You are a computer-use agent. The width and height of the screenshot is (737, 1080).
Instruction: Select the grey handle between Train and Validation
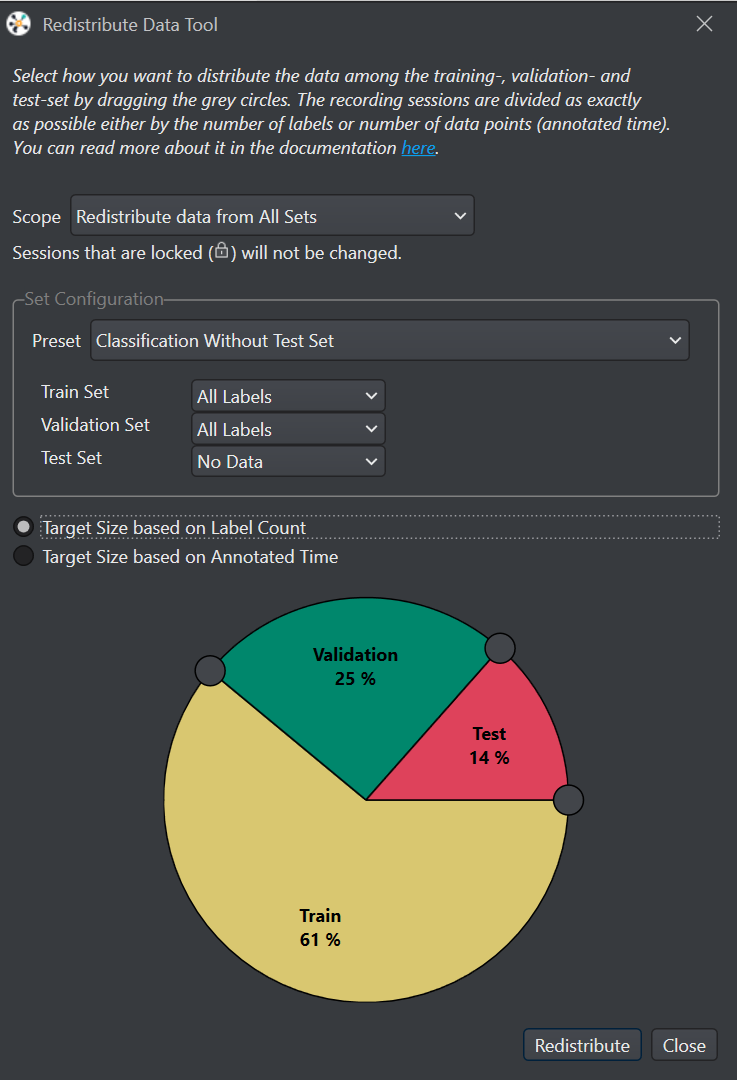pos(210,670)
